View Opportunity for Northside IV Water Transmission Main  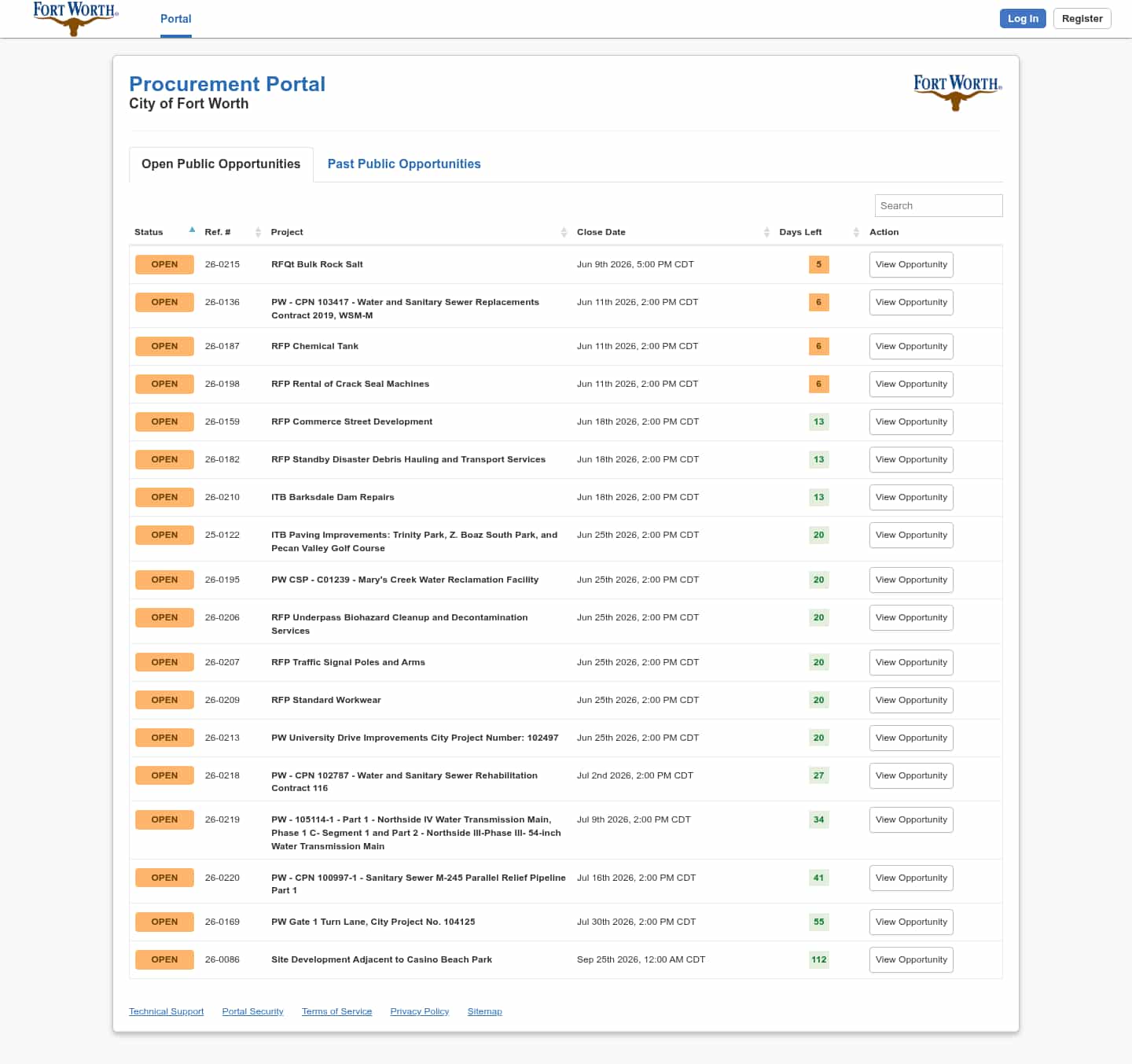tap(911, 819)
